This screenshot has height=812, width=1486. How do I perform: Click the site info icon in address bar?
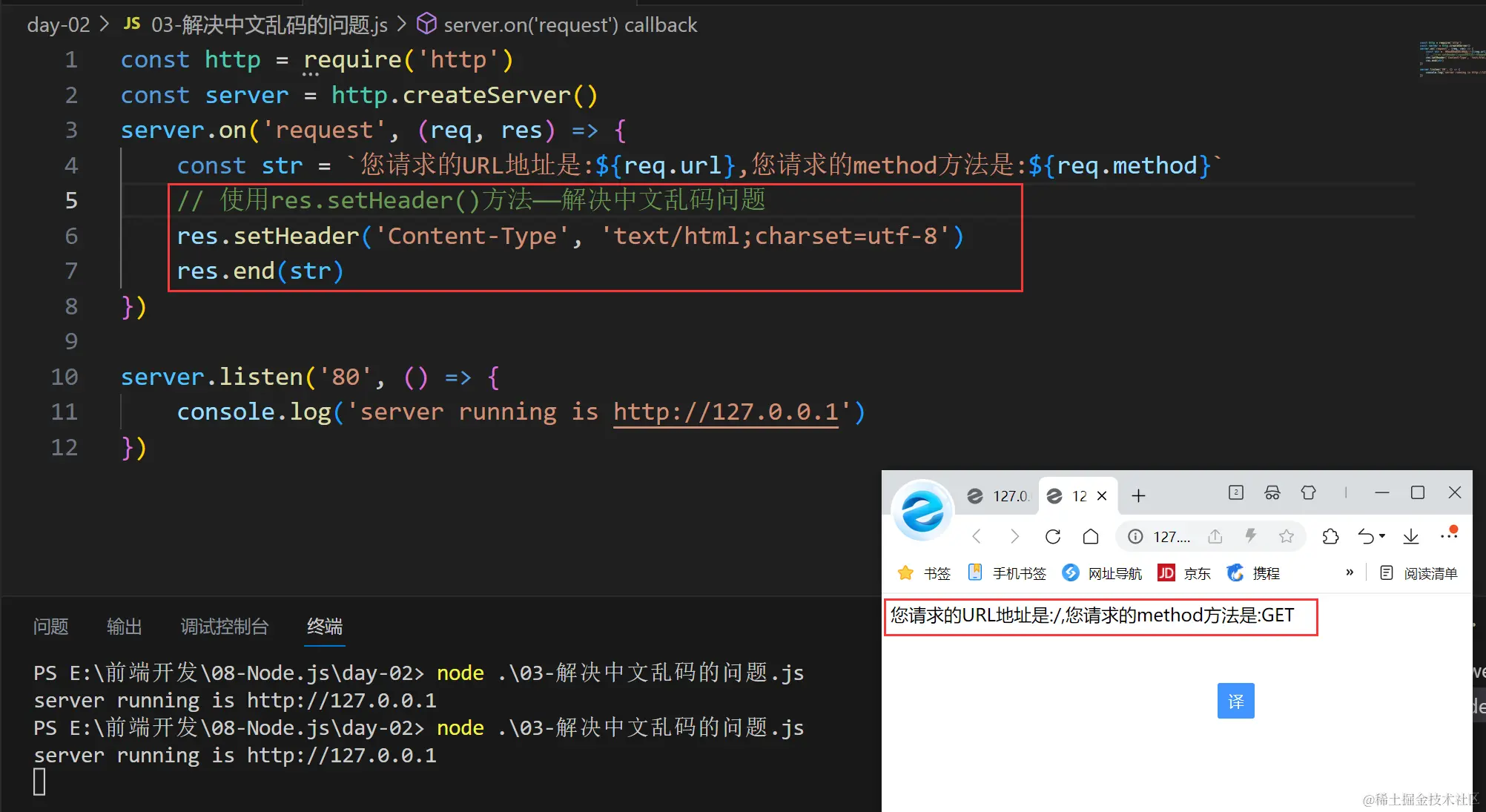(x=1135, y=536)
